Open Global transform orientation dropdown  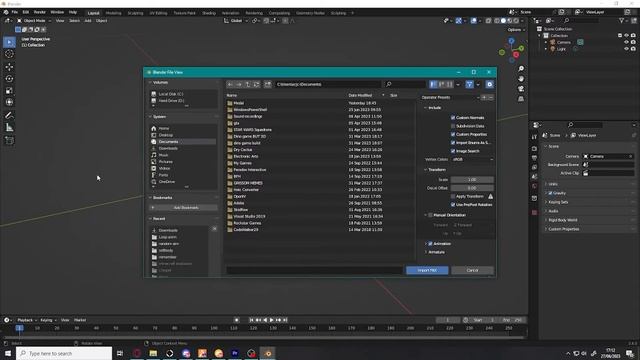tap(236, 20)
